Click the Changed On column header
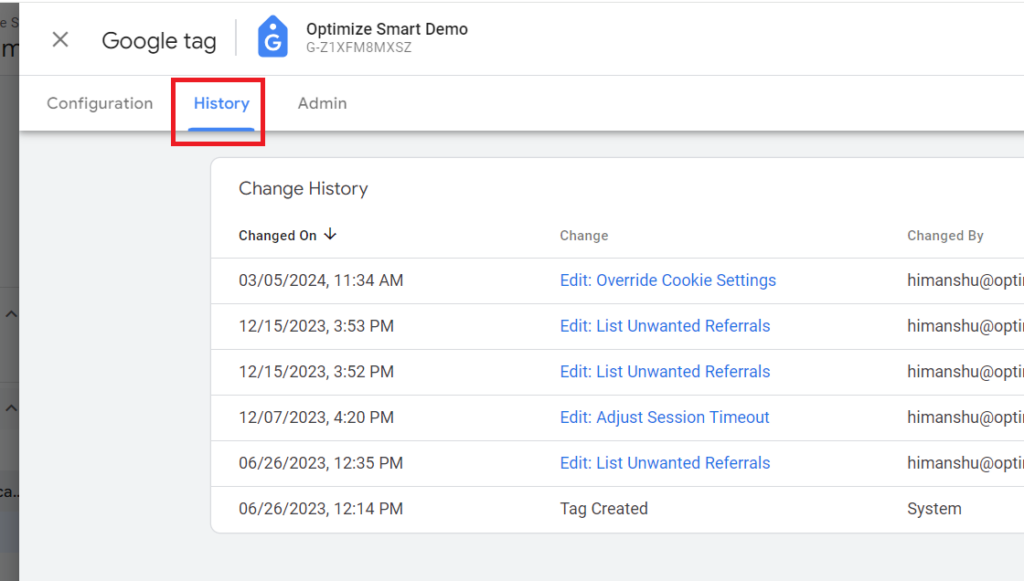 click(278, 236)
